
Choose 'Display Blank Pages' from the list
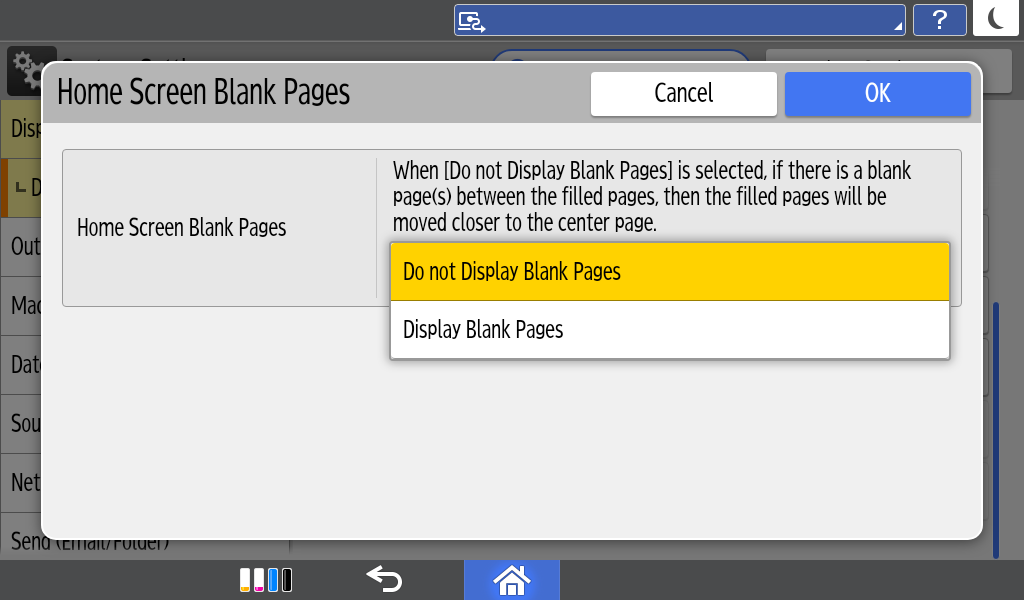tap(669, 330)
